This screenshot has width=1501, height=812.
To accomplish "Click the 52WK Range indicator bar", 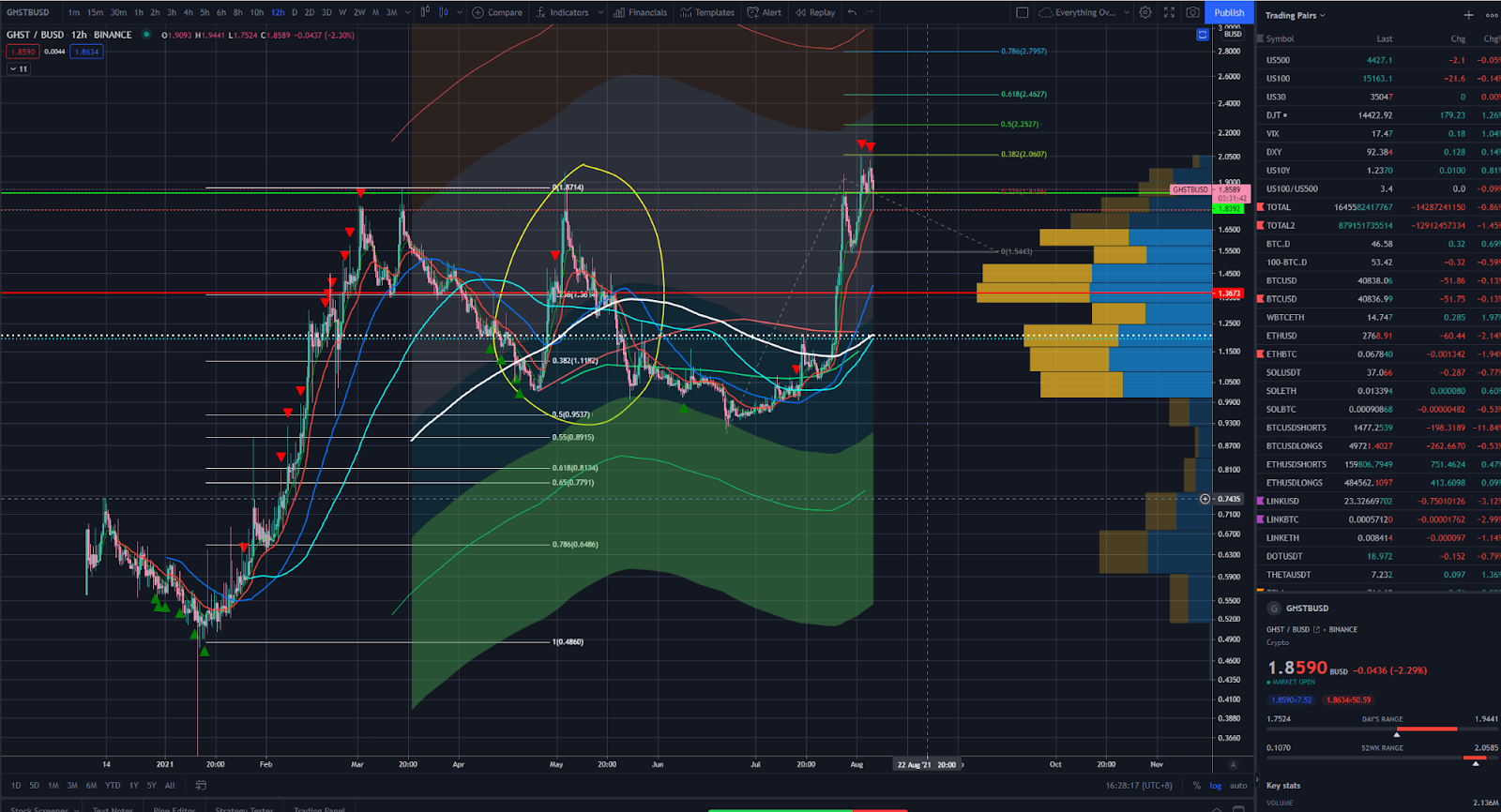I will [1382, 757].
